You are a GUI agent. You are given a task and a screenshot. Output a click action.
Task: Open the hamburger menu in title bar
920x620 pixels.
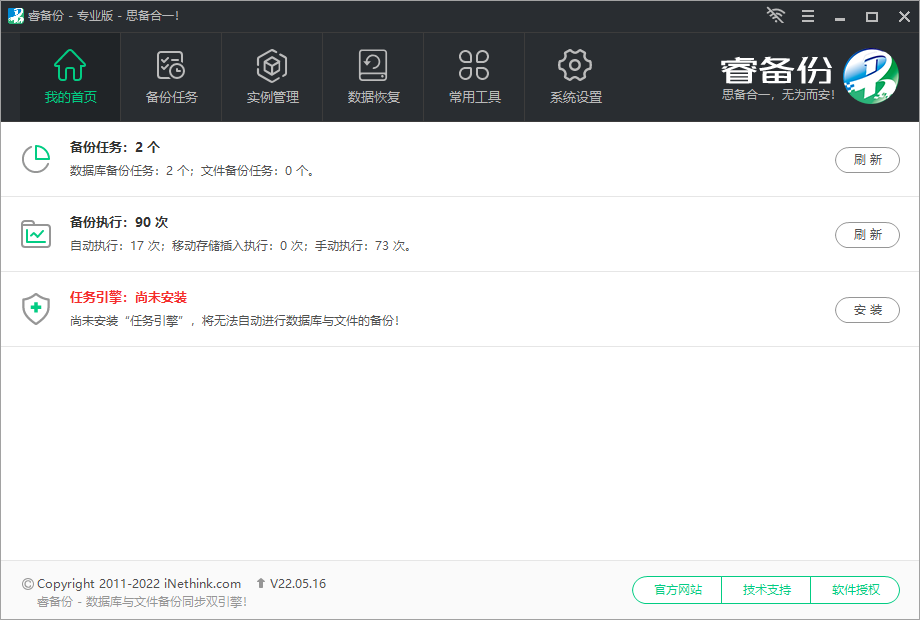[x=808, y=16]
